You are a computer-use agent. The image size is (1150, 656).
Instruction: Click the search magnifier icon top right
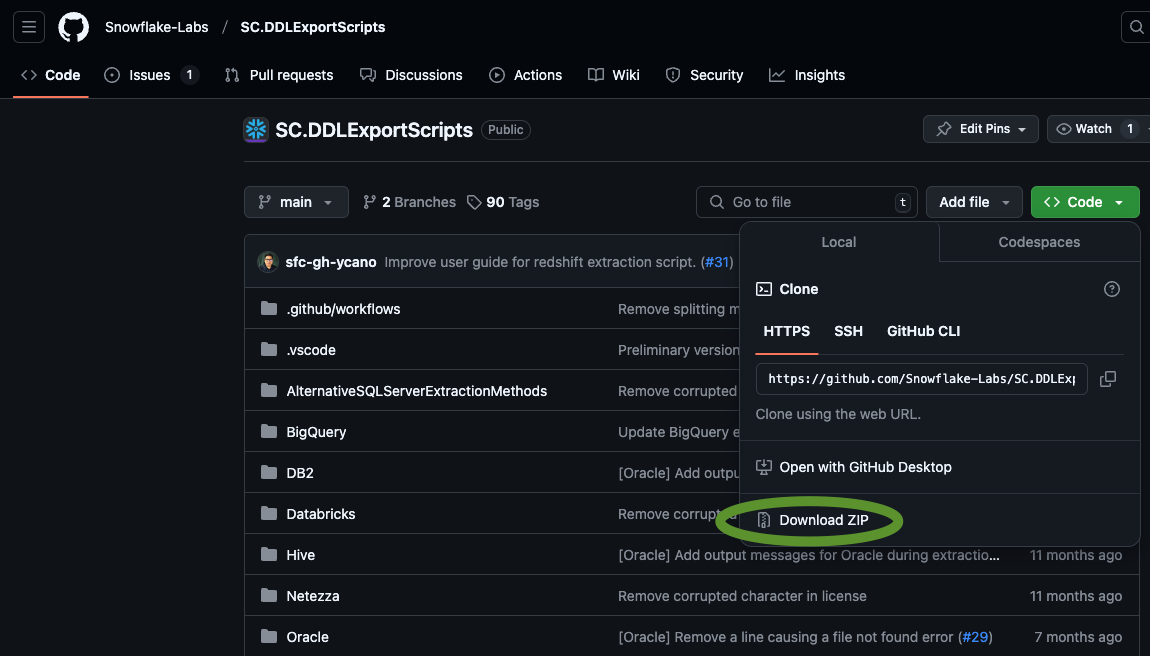[1136, 27]
